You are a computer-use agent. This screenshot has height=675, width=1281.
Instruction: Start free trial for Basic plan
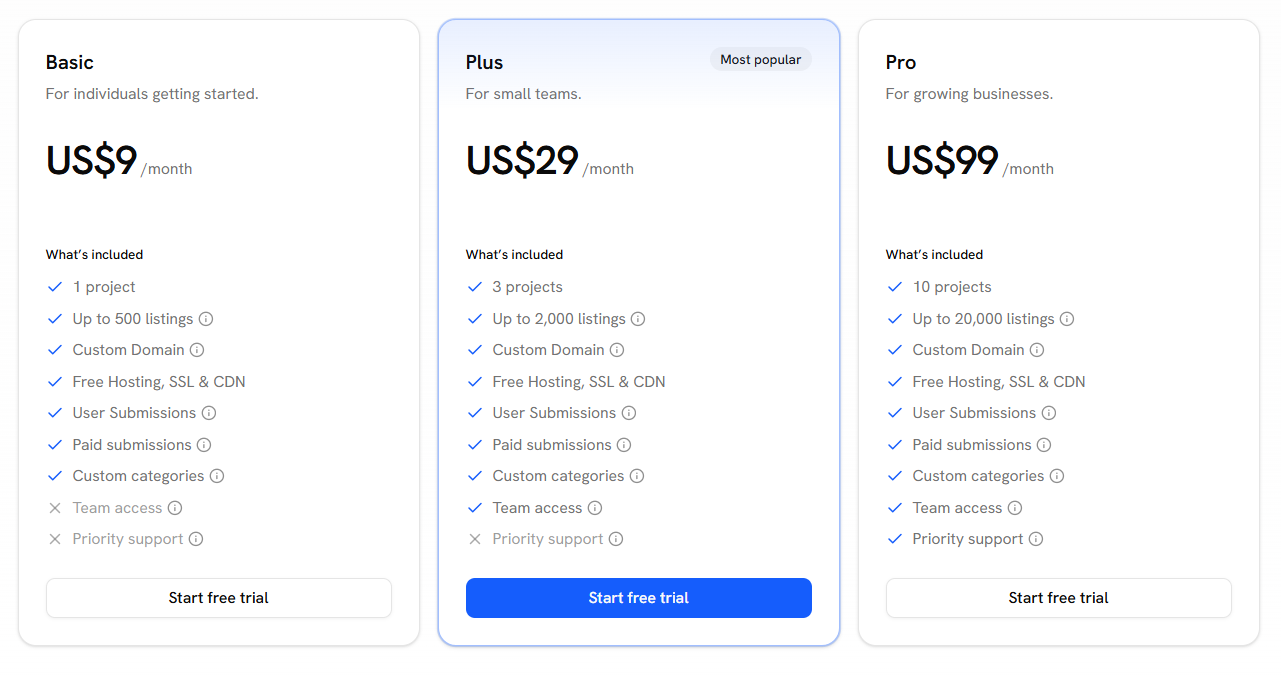[219, 598]
